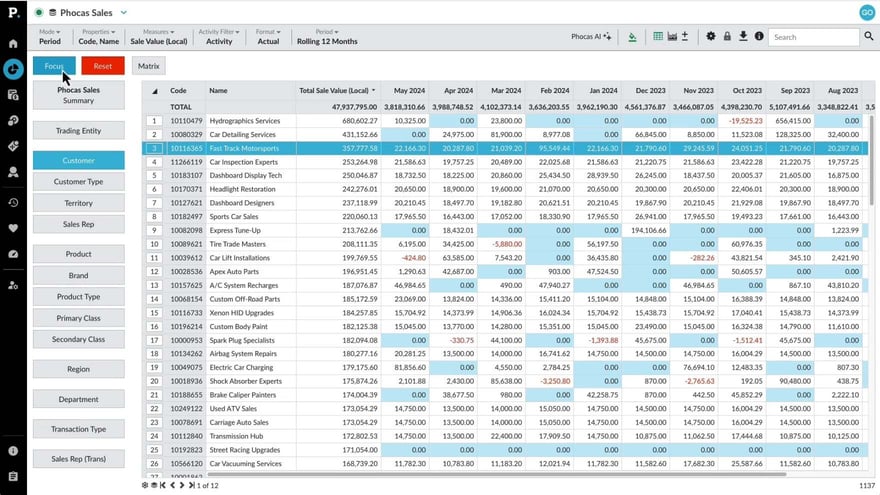Click the May 2024 column header
880x495 pixels.
(x=409, y=90)
